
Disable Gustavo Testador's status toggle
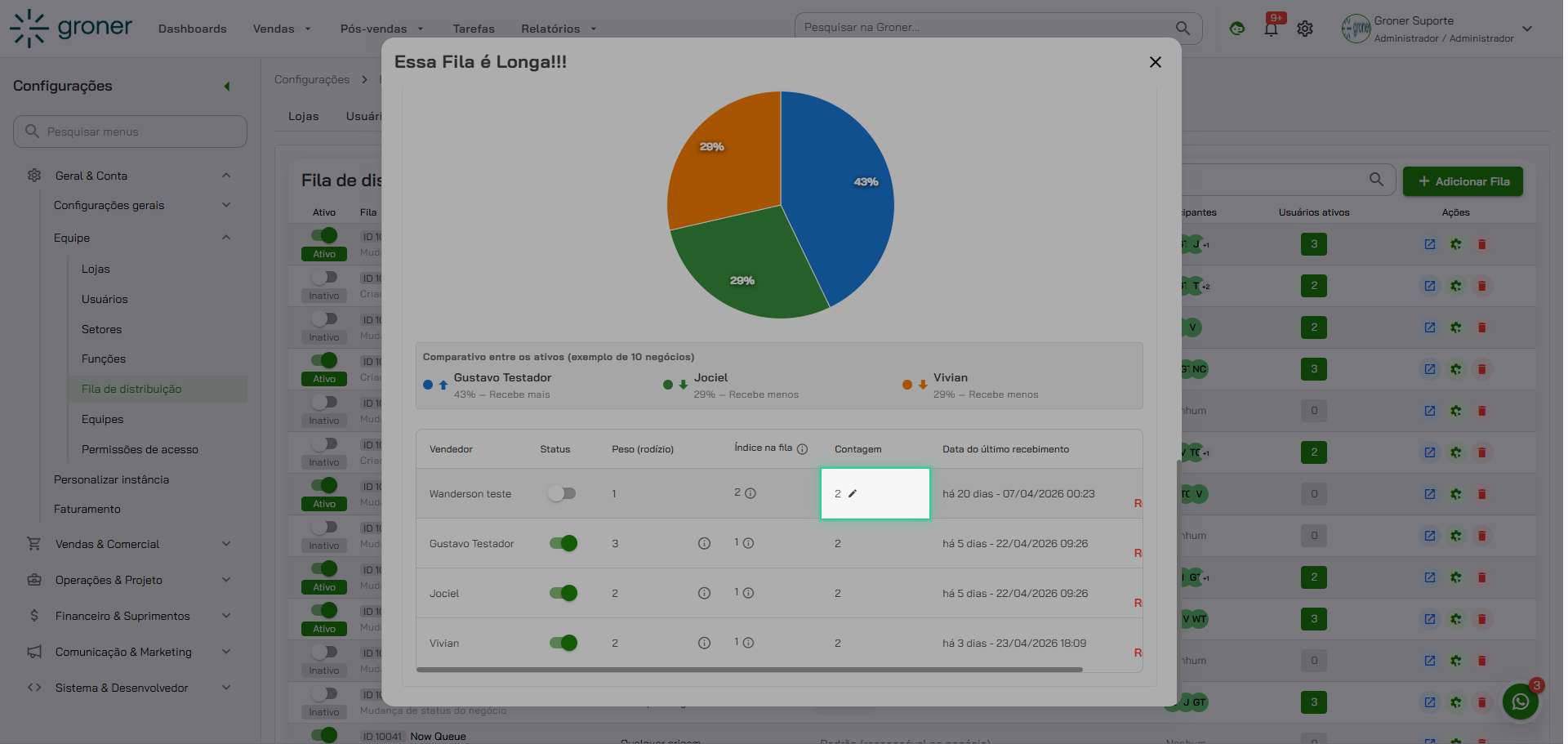click(x=563, y=544)
